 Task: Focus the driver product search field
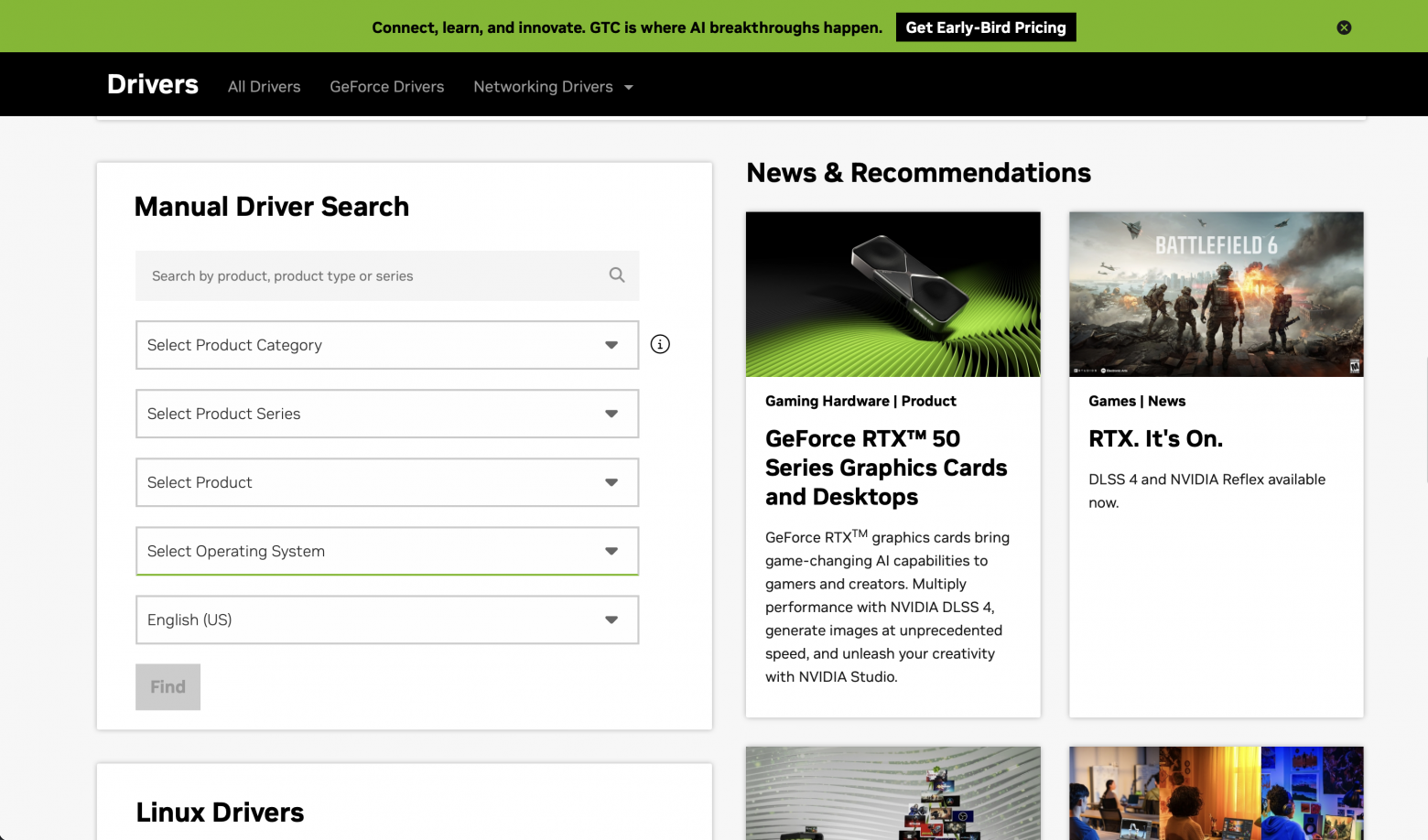pyautogui.click(x=371, y=275)
